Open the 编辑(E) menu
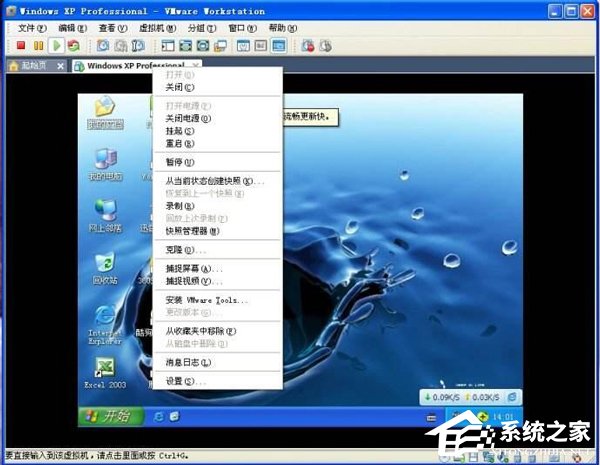Screen dimensions: 600x465 tap(72, 28)
